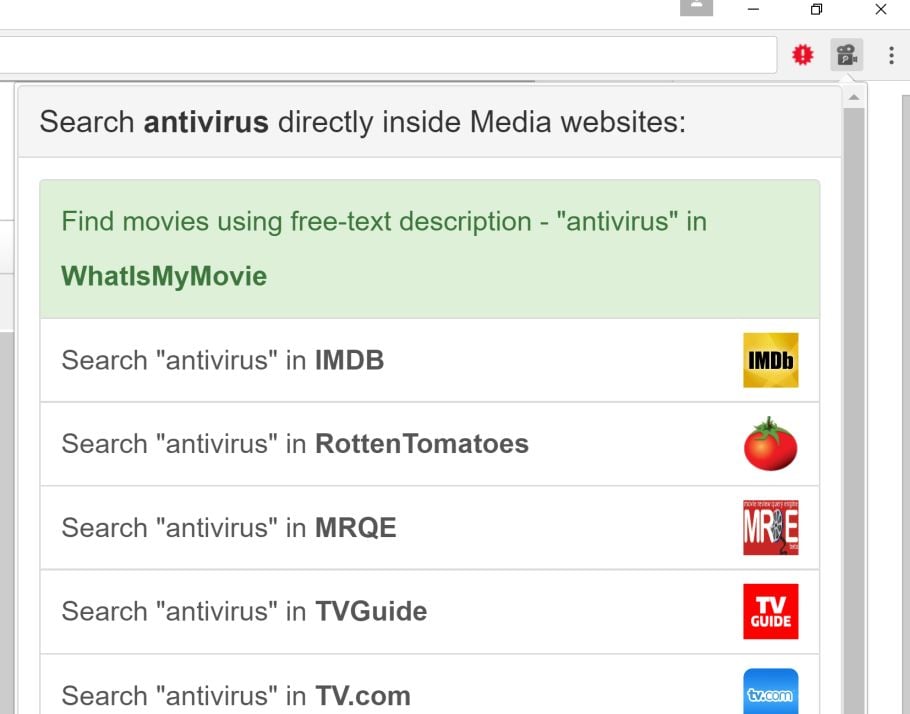Viewport: 910px width, 714px height.
Task: Click the browser address bar field
Action: click(x=388, y=55)
